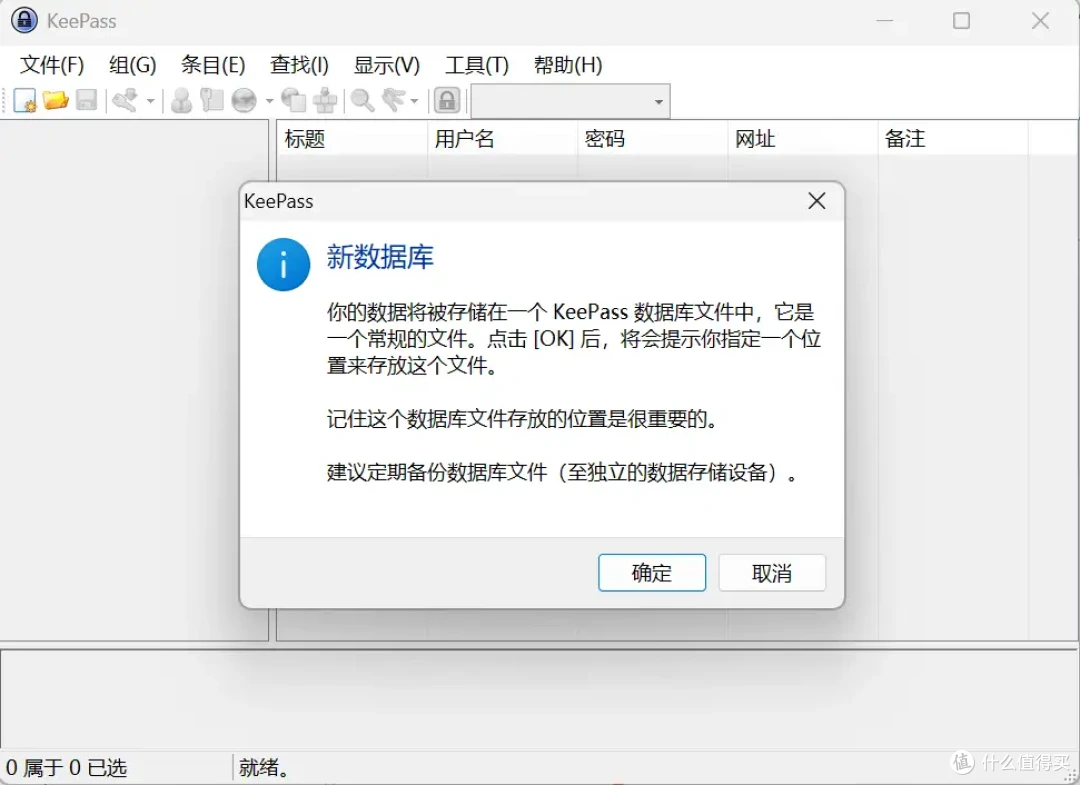This screenshot has height=785, width=1080.
Task: Open the quick search combo box
Action: click(x=570, y=101)
